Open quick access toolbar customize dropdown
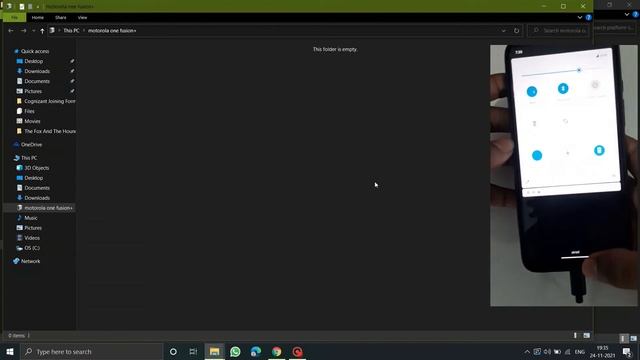This screenshot has width=640, height=360. click(x=38, y=7)
